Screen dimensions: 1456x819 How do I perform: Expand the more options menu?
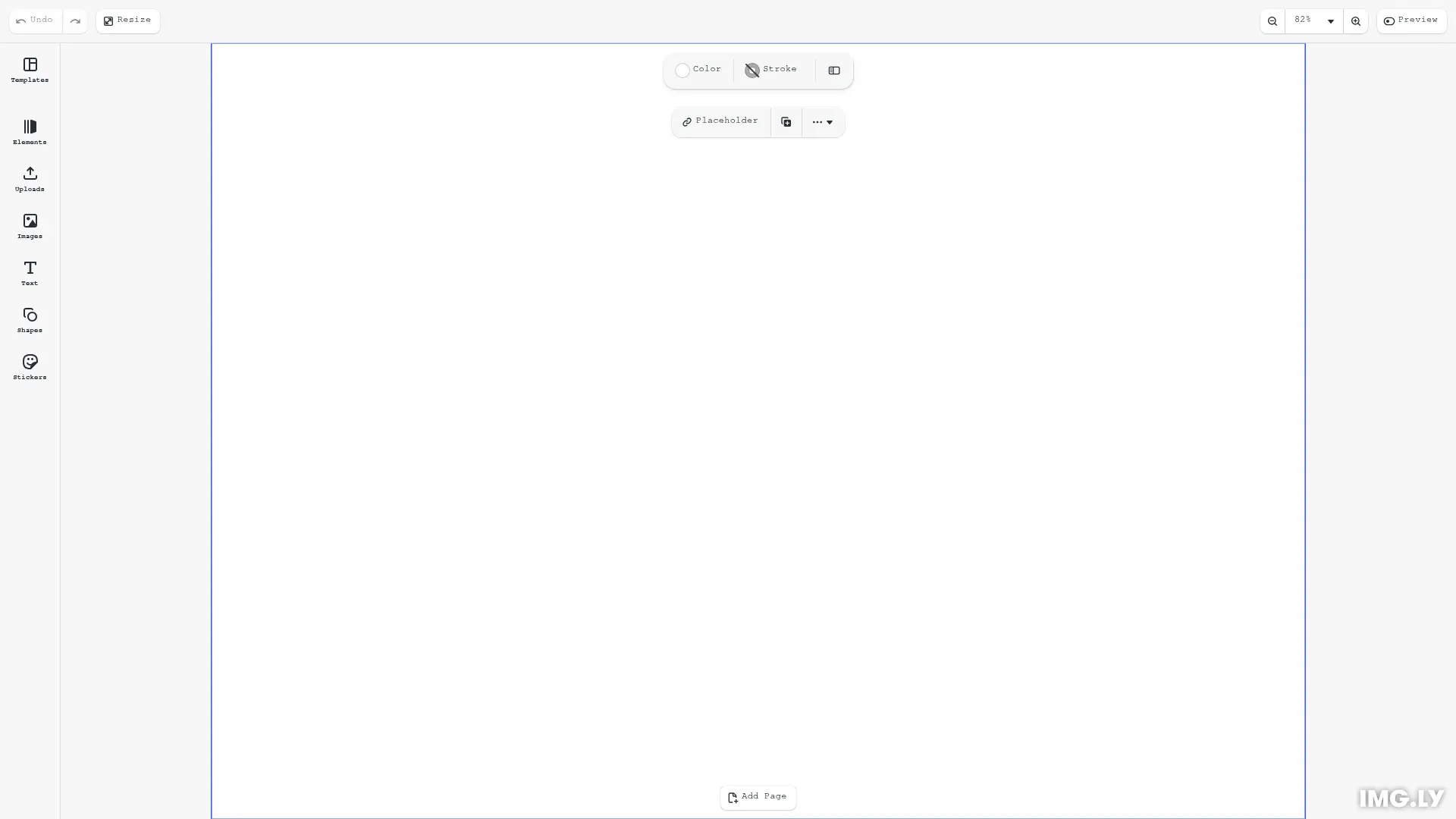pyautogui.click(x=823, y=121)
